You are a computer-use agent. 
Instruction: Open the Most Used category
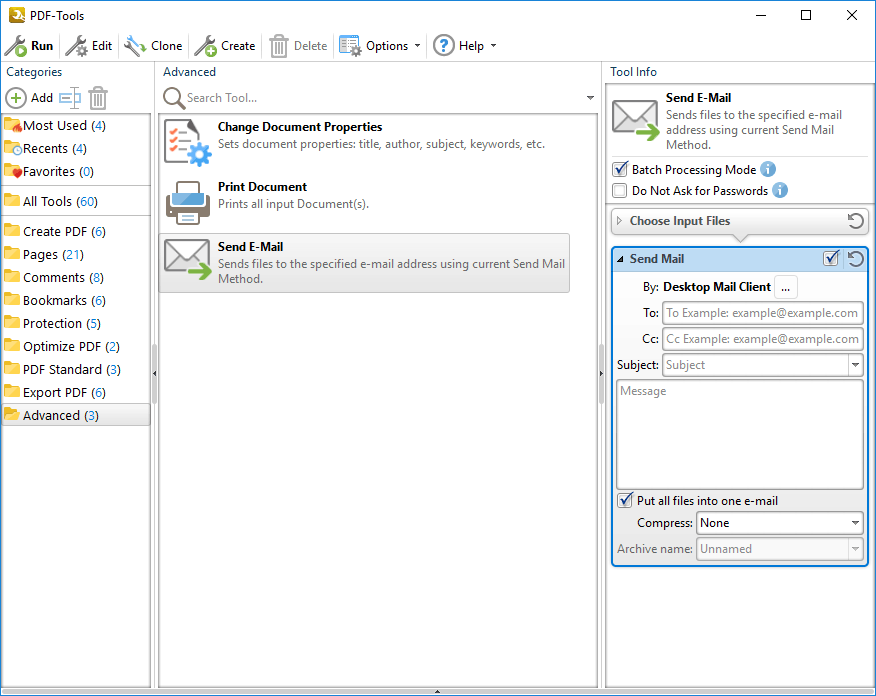pos(76,126)
